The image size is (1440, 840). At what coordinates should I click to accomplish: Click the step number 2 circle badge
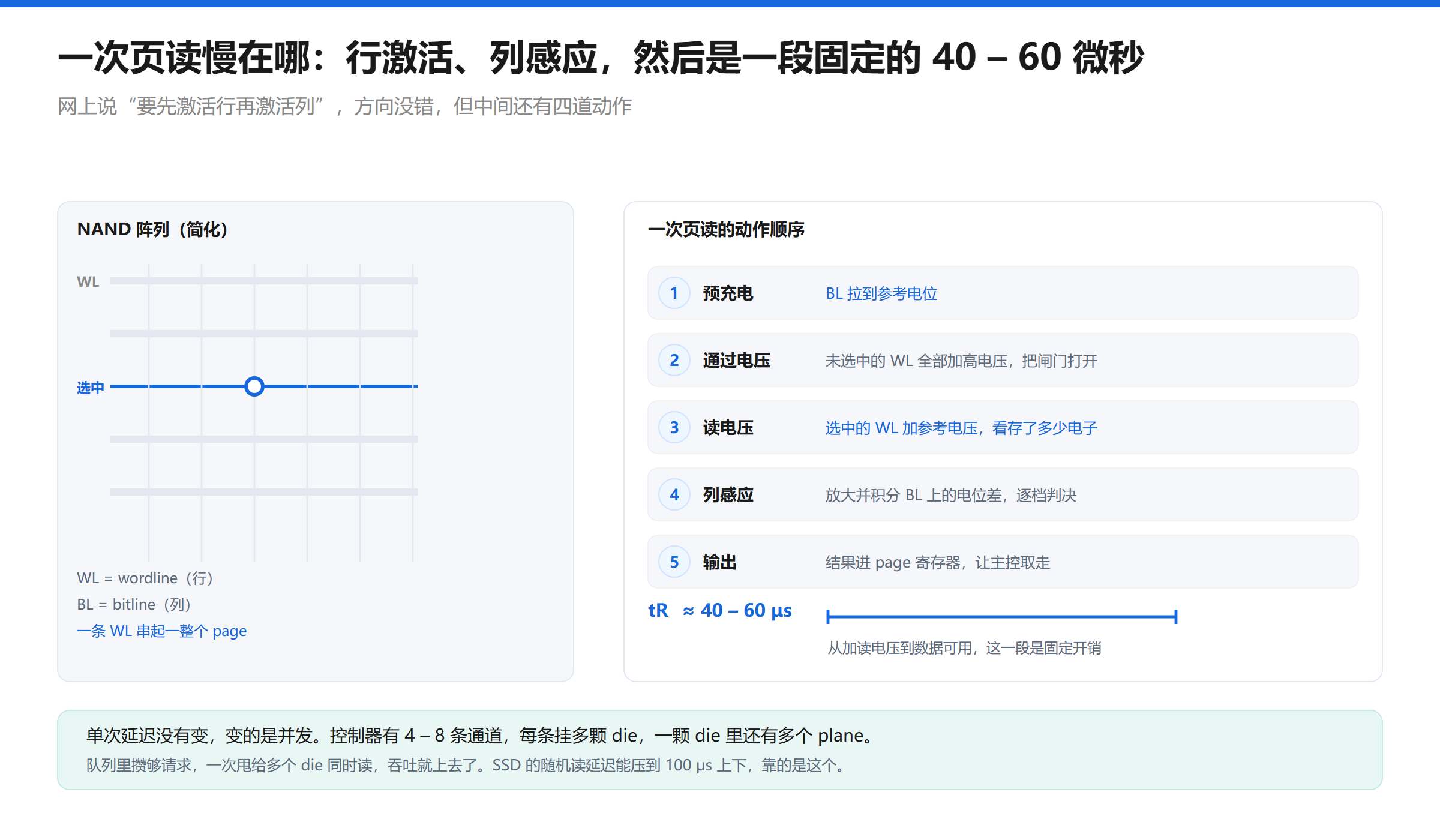point(674,361)
